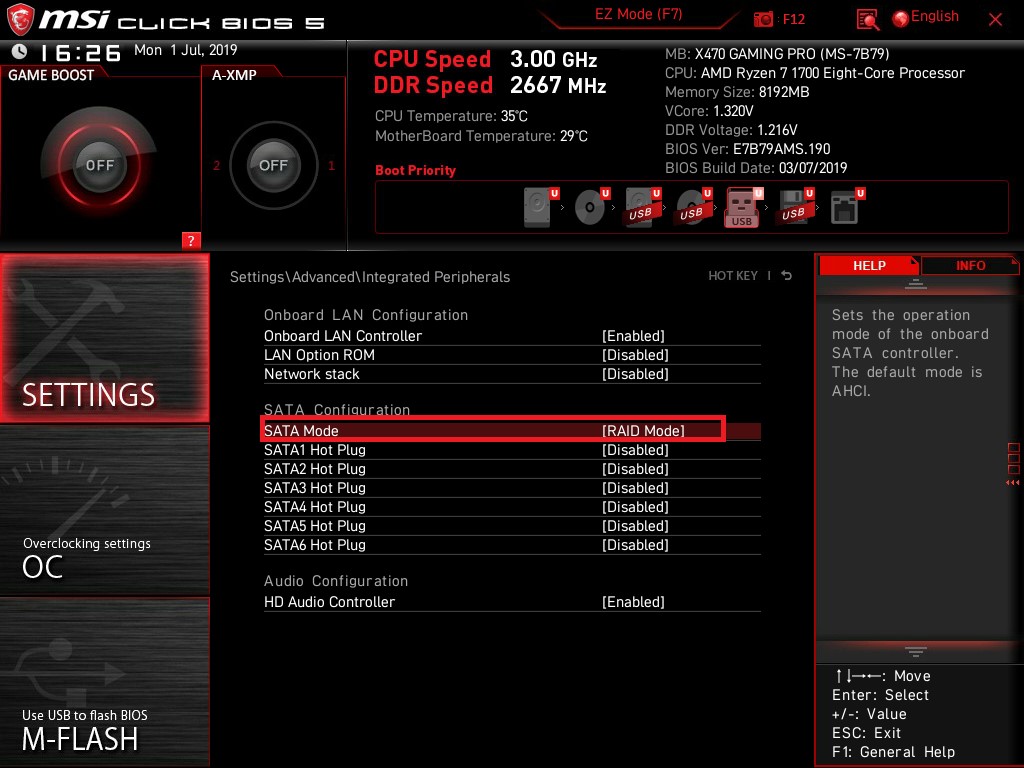The width and height of the screenshot is (1024, 768).
Task: Toggle the A-XMP OFF knob
Action: [x=273, y=165]
